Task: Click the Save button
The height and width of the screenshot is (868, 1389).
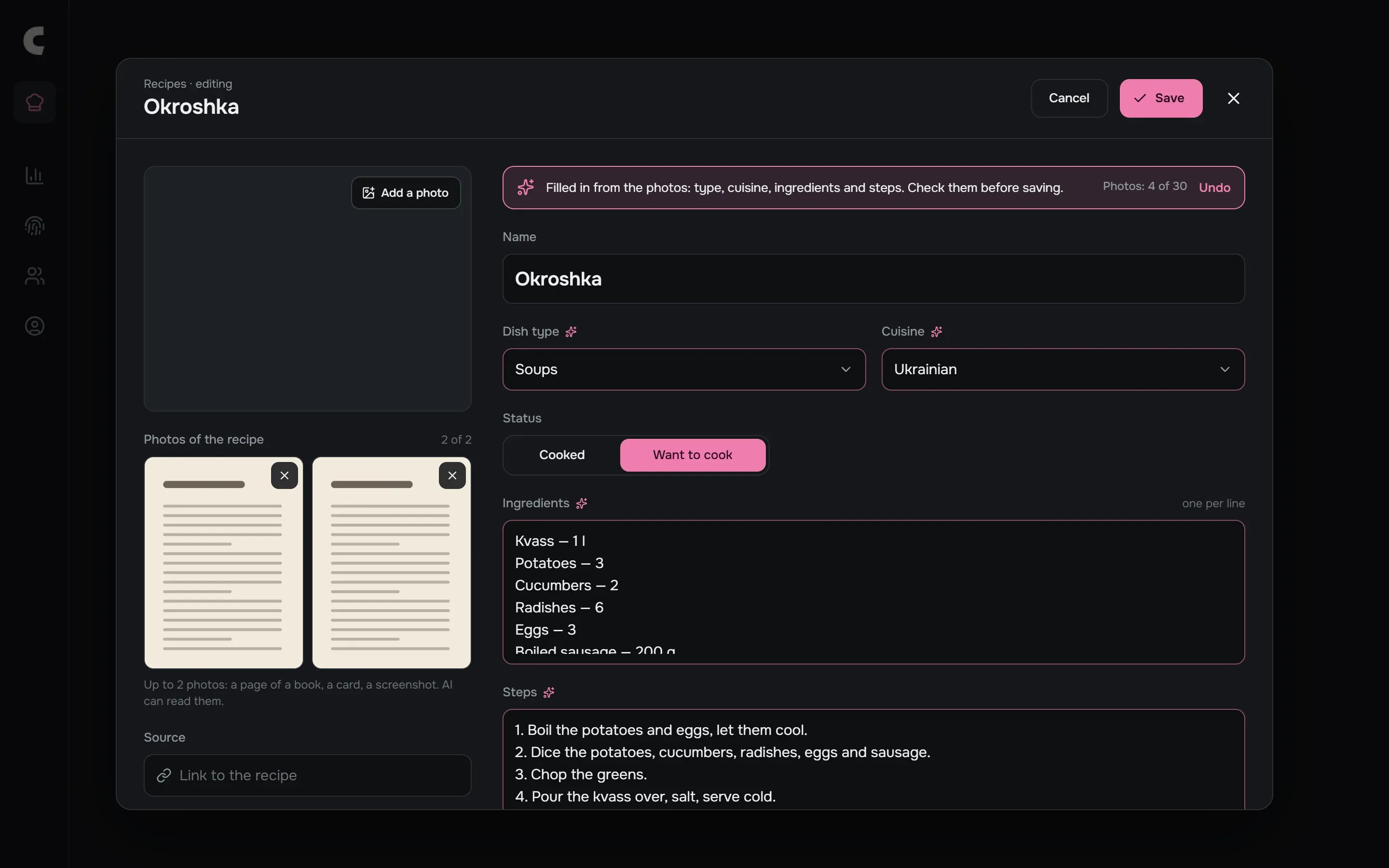Action: click(x=1161, y=98)
